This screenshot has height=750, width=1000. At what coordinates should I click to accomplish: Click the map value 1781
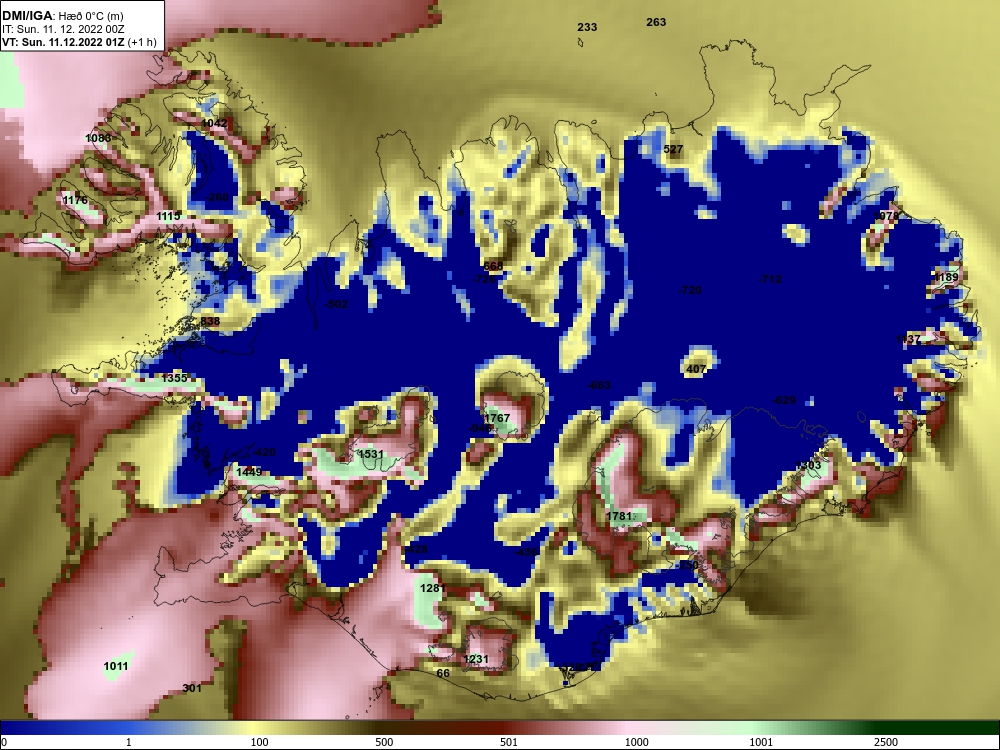[x=619, y=516]
